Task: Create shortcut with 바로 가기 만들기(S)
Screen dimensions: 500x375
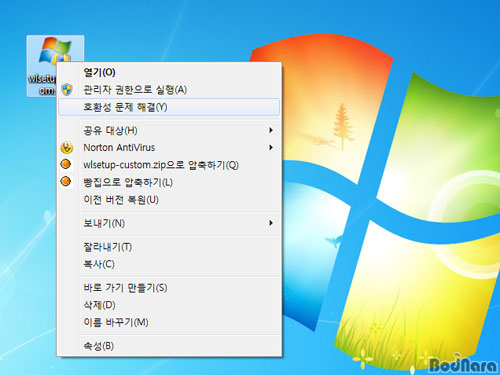Action: tap(169, 288)
